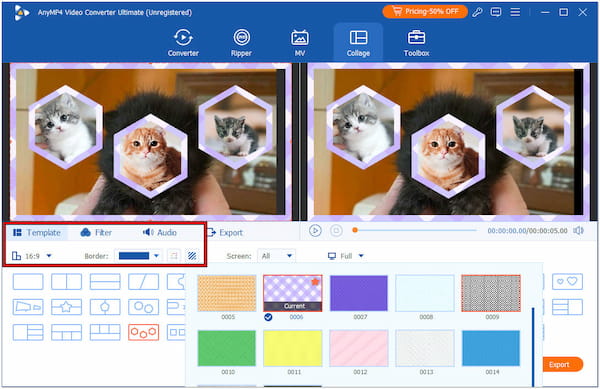The height and width of the screenshot is (389, 600).
Task: Click the key register icon
Action: [x=477, y=12]
